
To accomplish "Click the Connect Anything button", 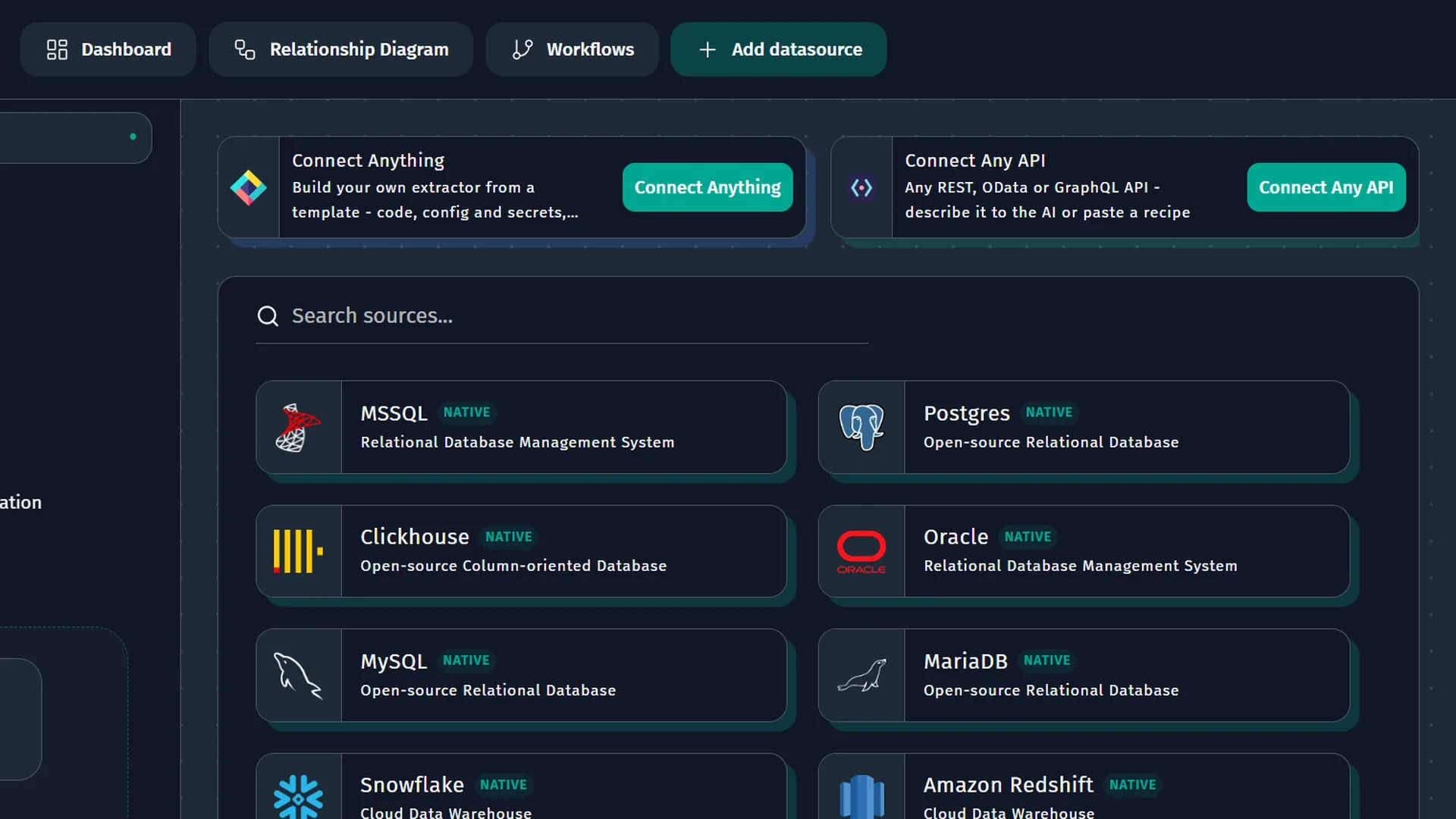I will tap(708, 187).
